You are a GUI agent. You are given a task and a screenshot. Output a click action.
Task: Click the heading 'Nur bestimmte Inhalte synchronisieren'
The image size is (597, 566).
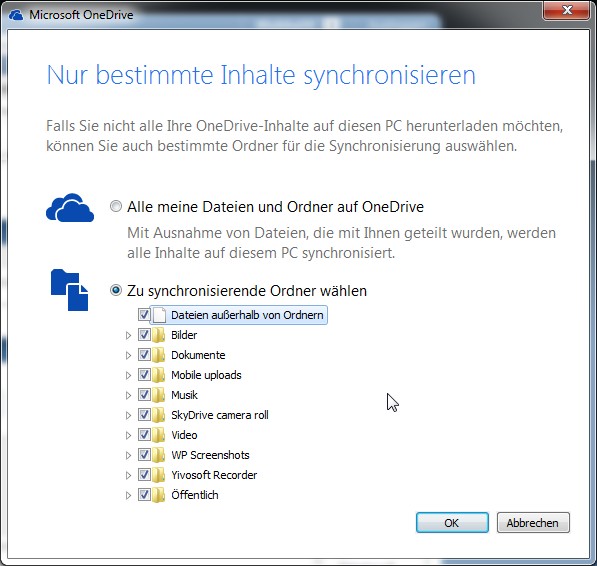click(x=261, y=75)
